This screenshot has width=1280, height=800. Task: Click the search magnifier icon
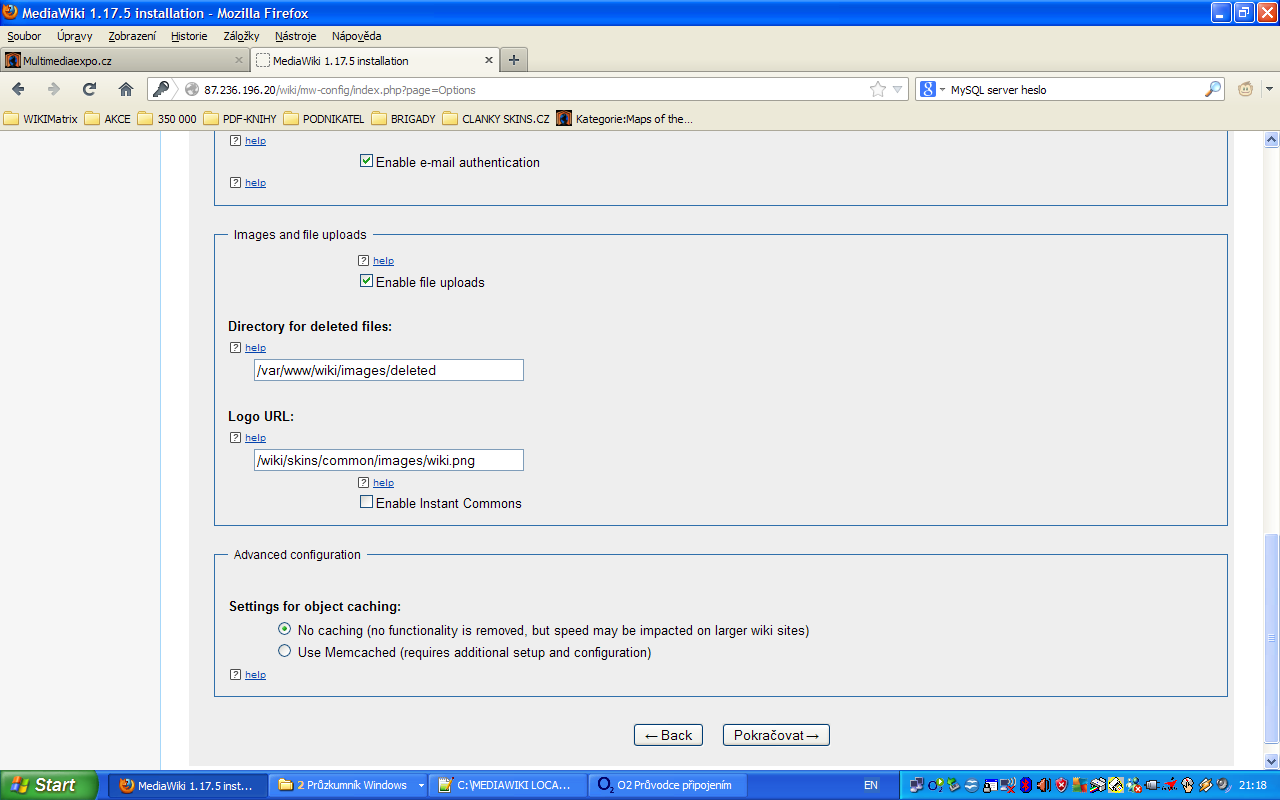pyautogui.click(x=1212, y=89)
